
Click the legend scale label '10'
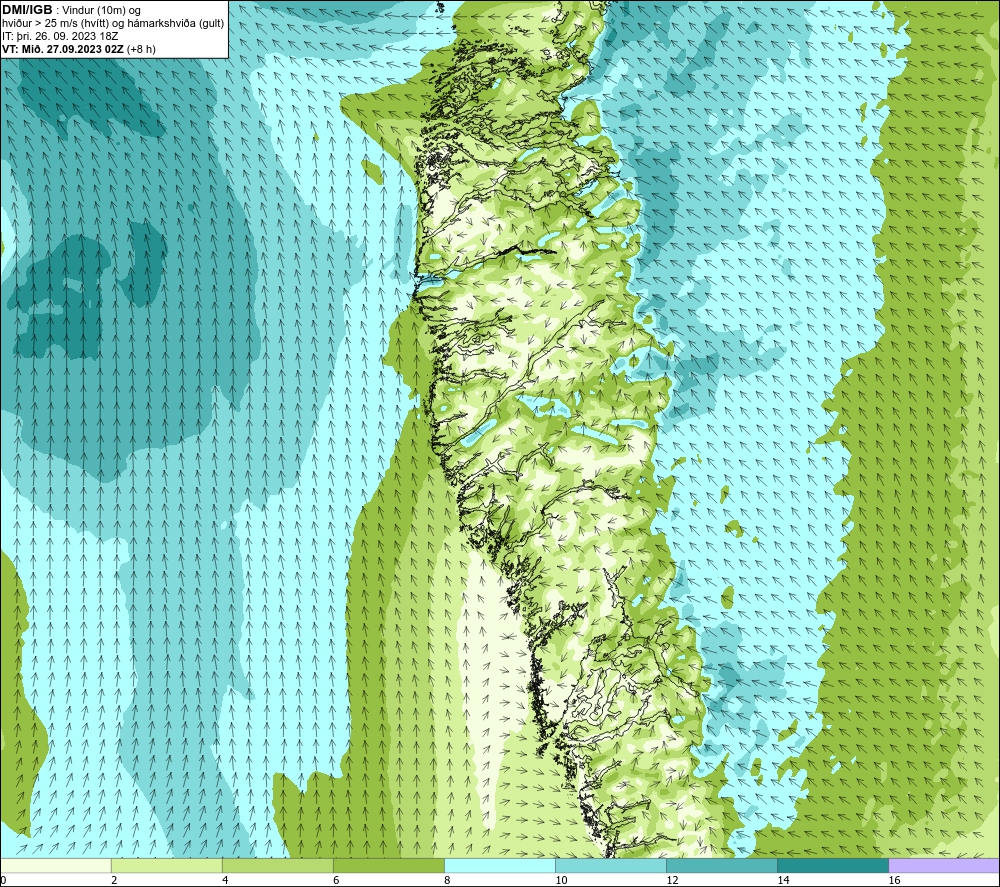(561, 880)
